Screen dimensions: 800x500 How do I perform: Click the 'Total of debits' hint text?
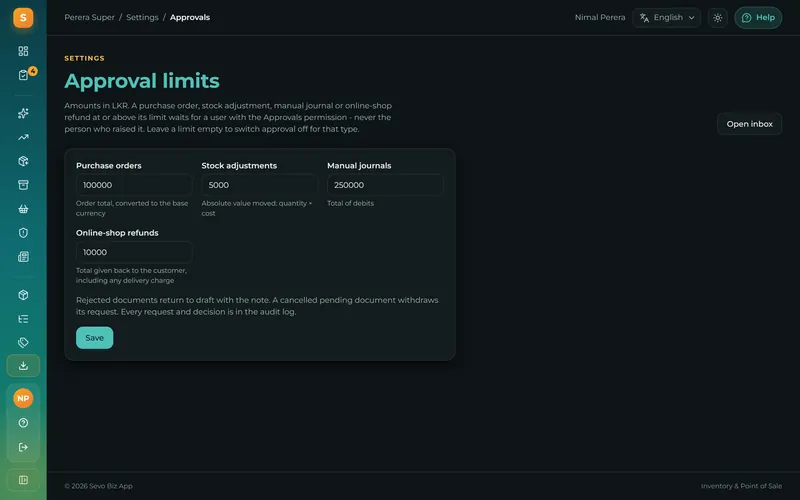point(351,203)
